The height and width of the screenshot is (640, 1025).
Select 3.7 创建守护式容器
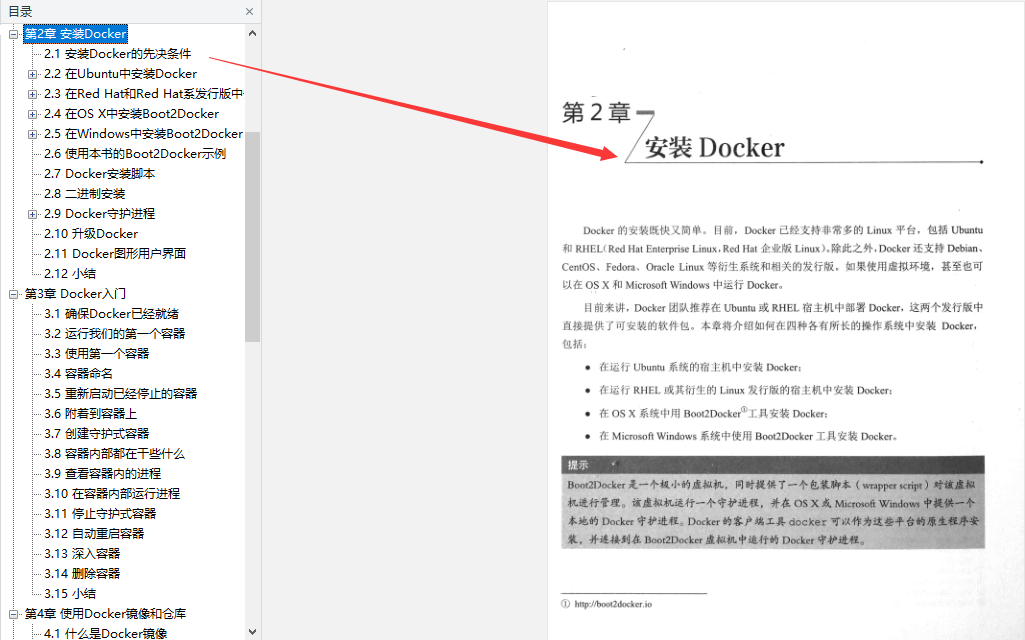pyautogui.click(x=97, y=433)
